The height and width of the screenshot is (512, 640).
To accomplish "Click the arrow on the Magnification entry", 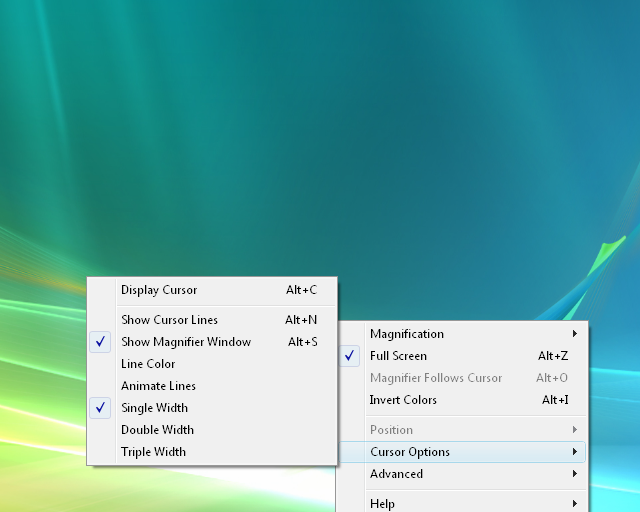I will 574,334.
